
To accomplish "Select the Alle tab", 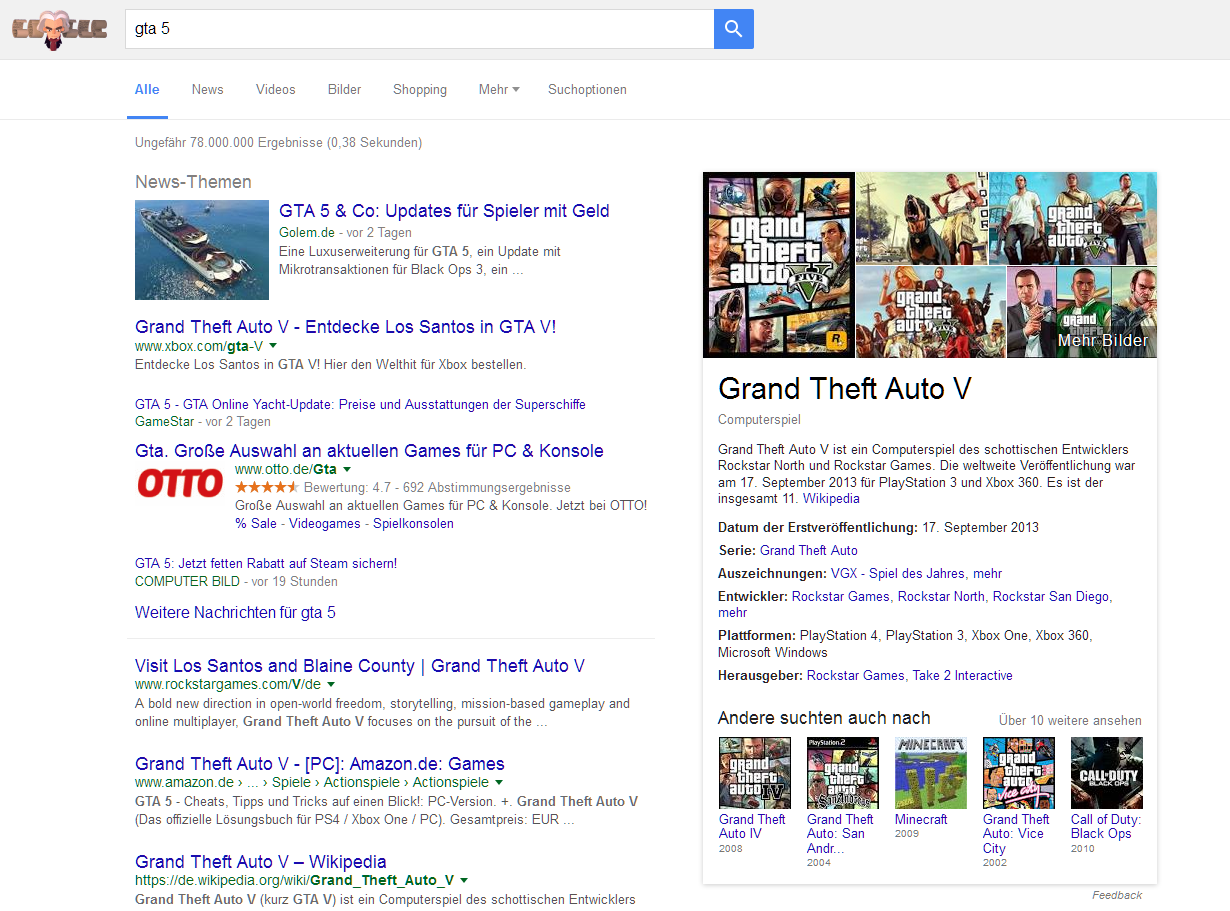I will [x=147, y=89].
